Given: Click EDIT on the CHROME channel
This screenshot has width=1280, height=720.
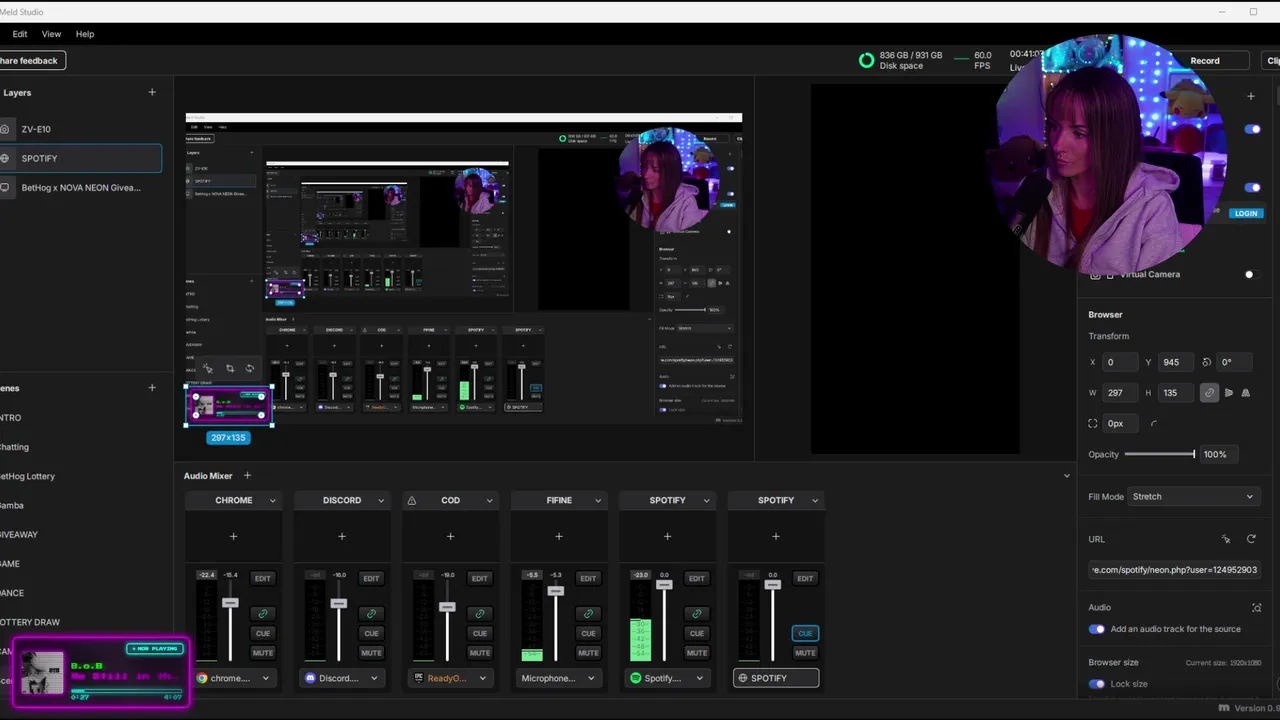Looking at the screenshot, I should 263,578.
